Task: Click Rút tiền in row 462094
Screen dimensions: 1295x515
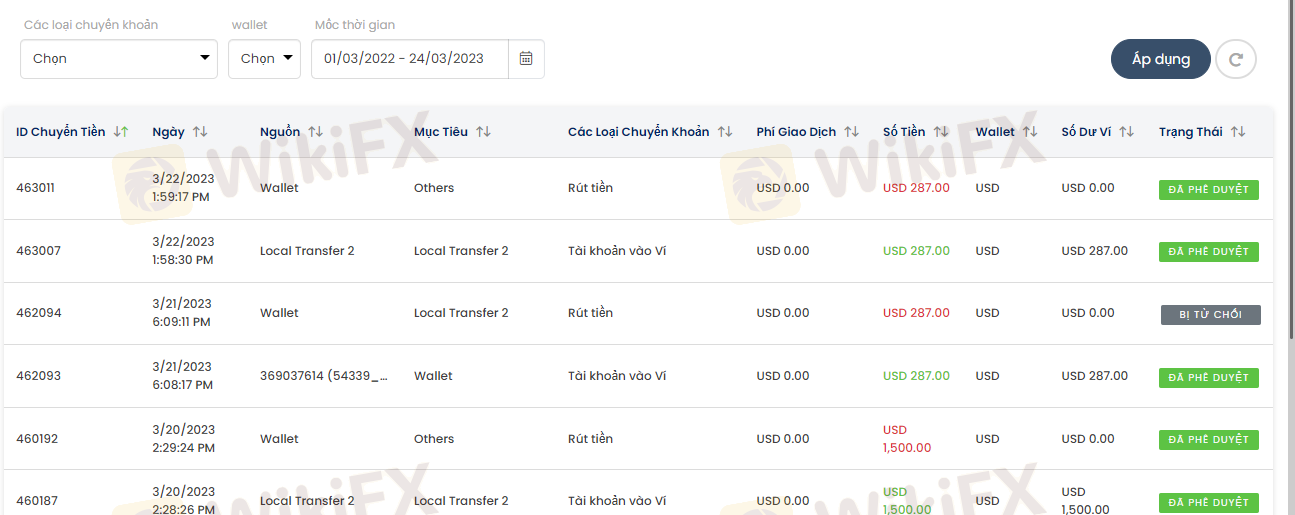Action: coord(590,313)
